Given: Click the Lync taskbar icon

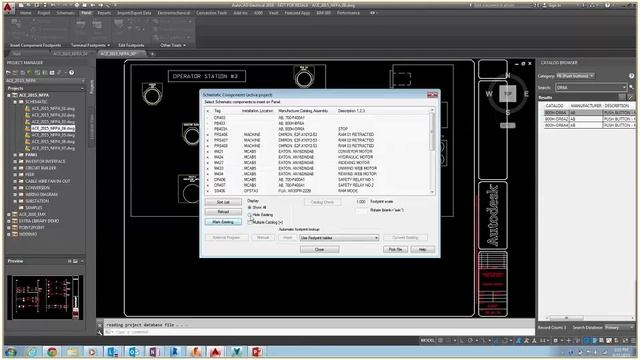Looking at the screenshot, I should [113, 352].
